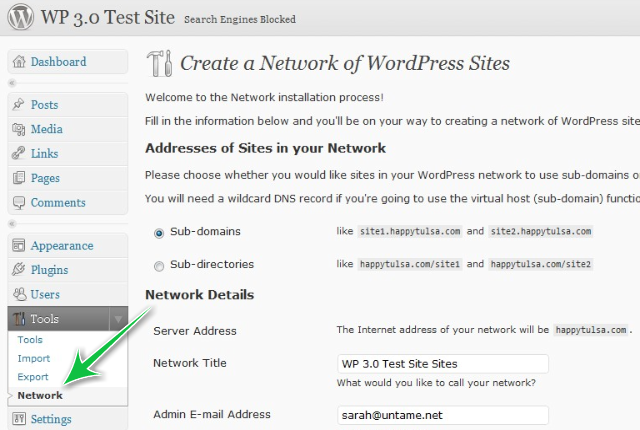Select the Sub-domains radio option
Screen dimensions: 640x430
click(x=159, y=232)
